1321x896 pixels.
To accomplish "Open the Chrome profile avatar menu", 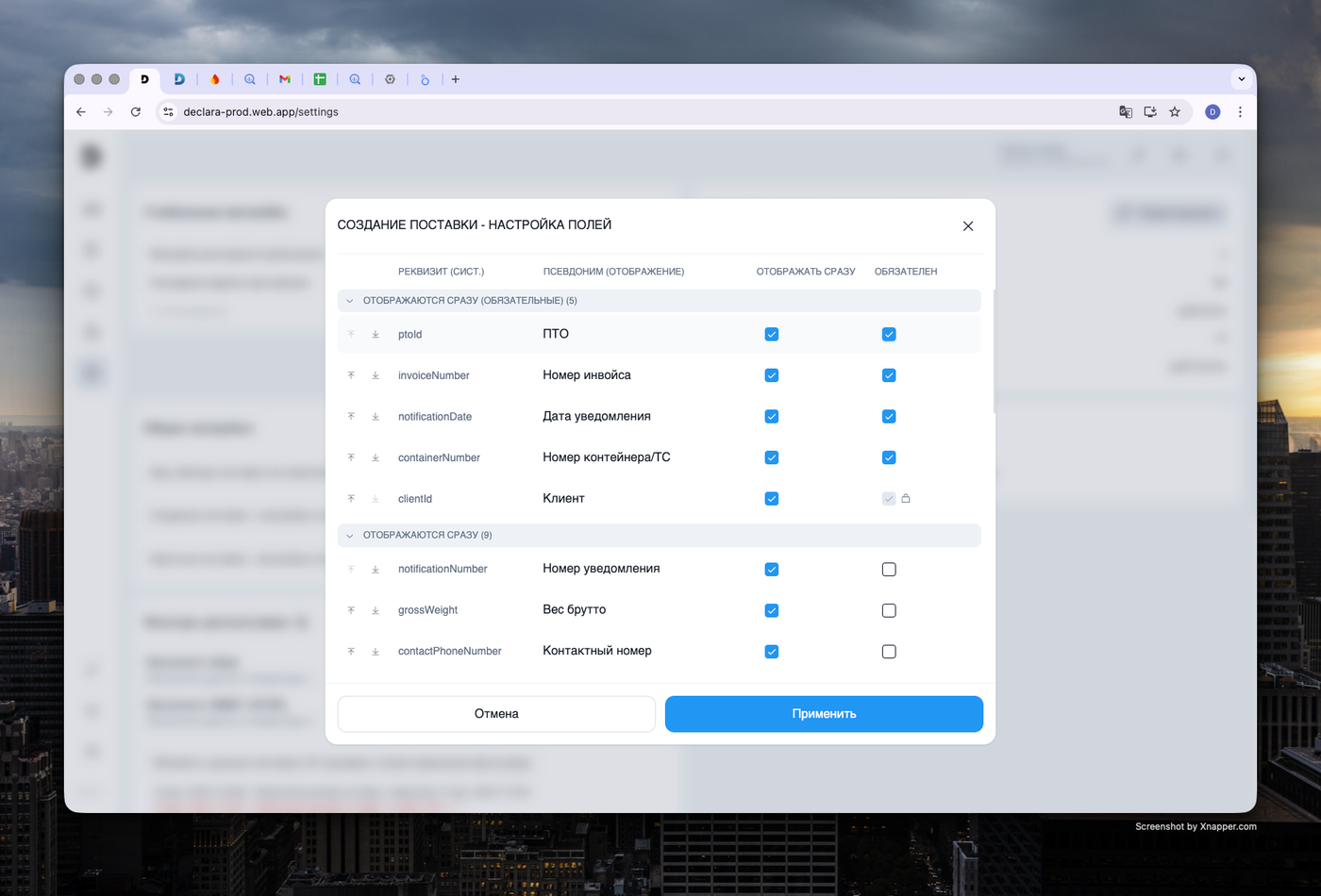I will (1212, 111).
